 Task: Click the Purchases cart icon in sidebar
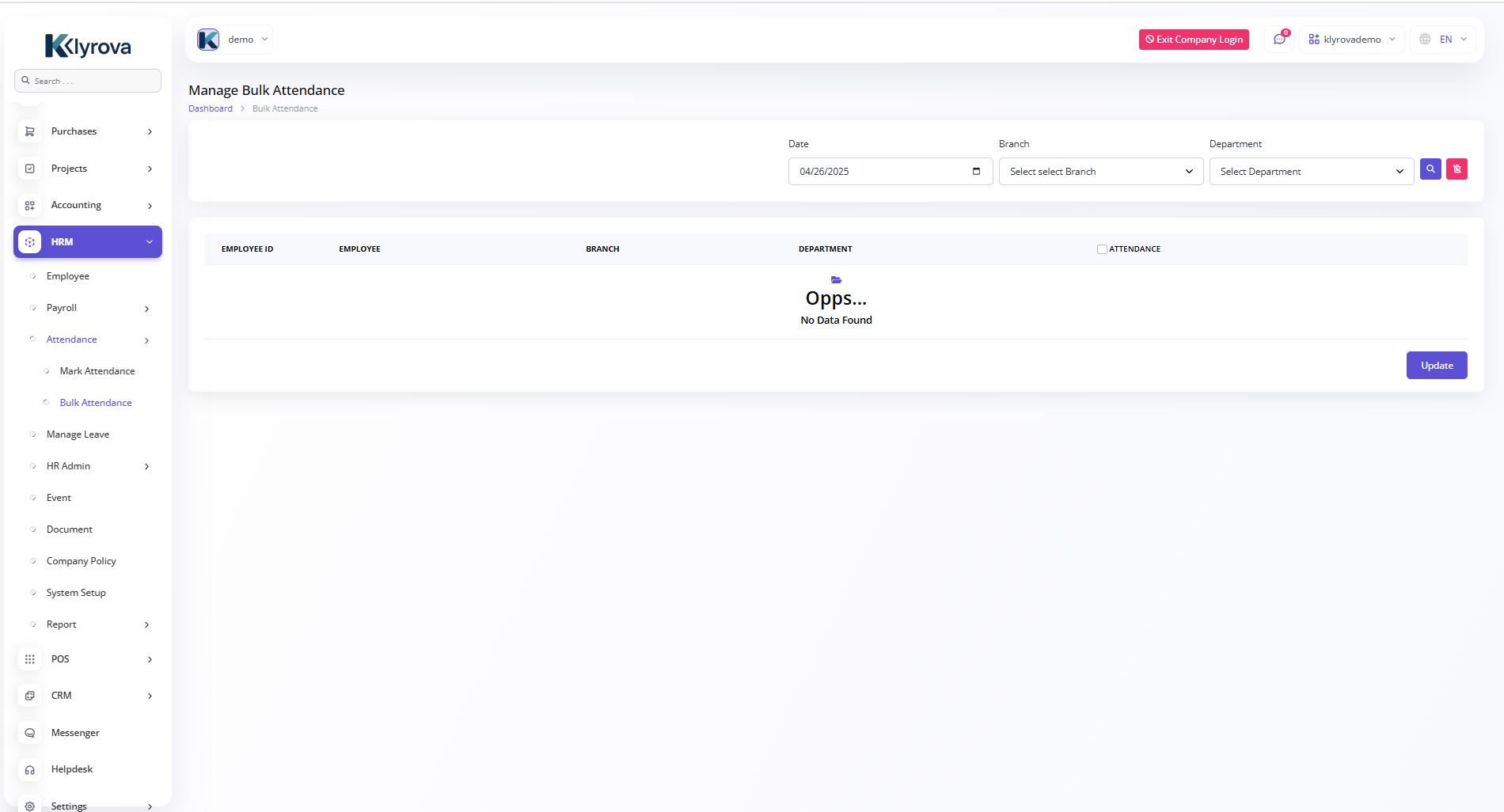click(x=30, y=131)
